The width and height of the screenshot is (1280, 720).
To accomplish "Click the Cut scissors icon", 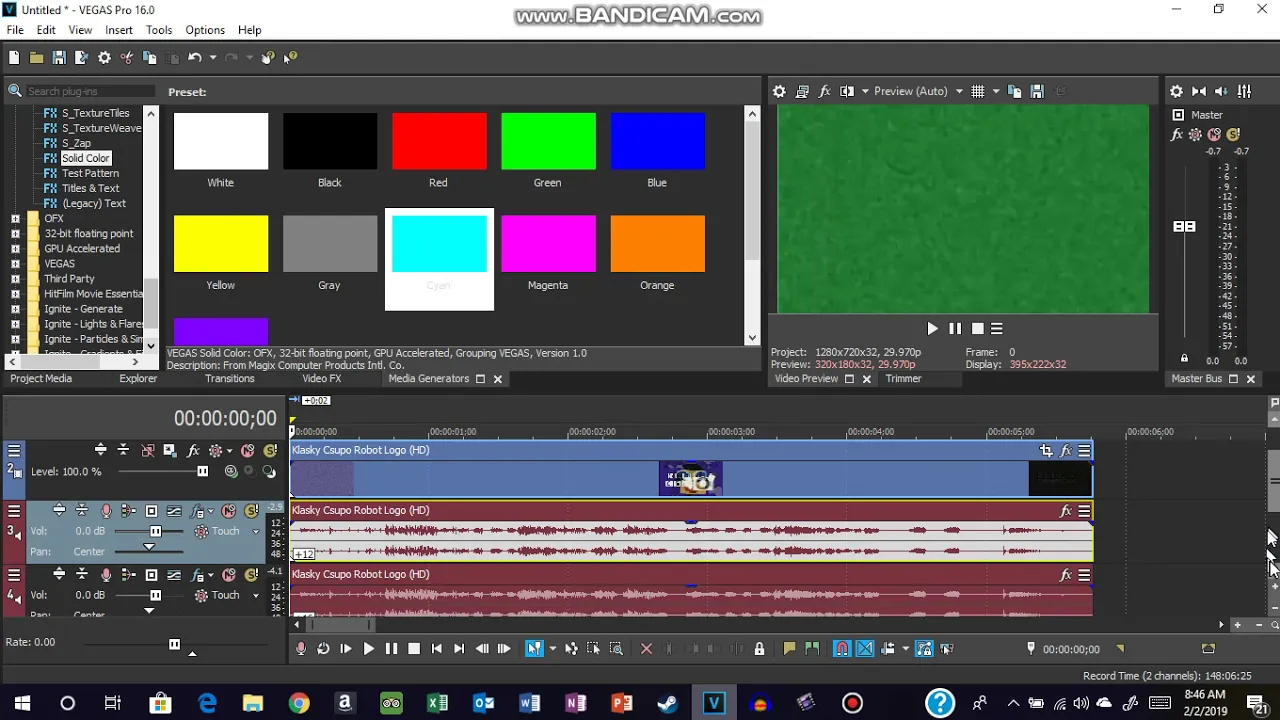I will coord(127,58).
